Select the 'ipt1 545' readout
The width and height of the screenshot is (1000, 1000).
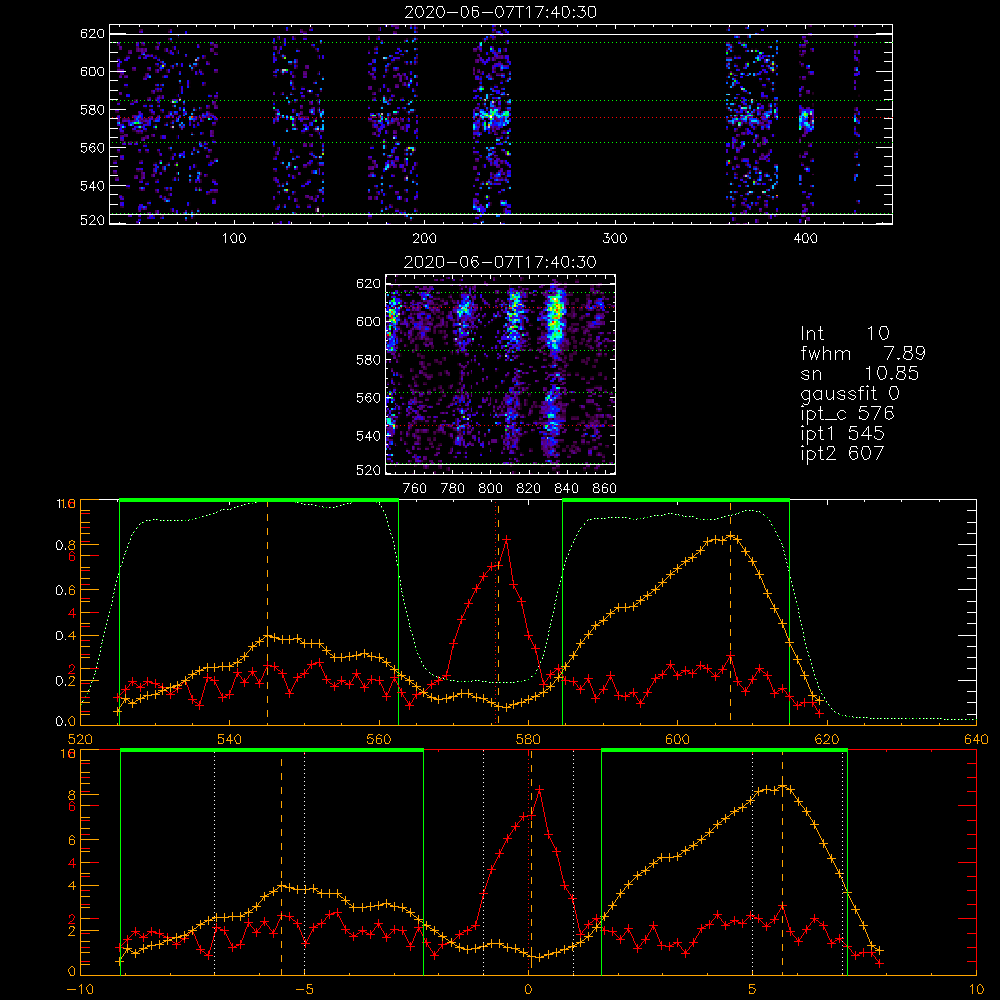[842, 434]
